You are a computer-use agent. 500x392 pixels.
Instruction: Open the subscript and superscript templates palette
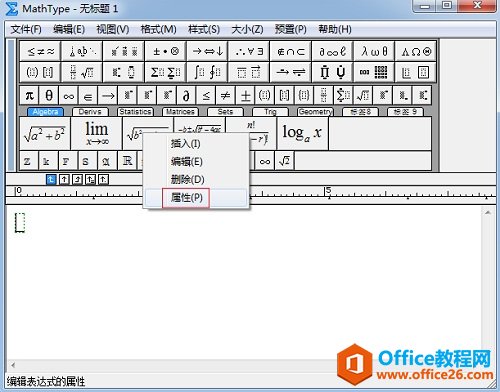[124, 72]
